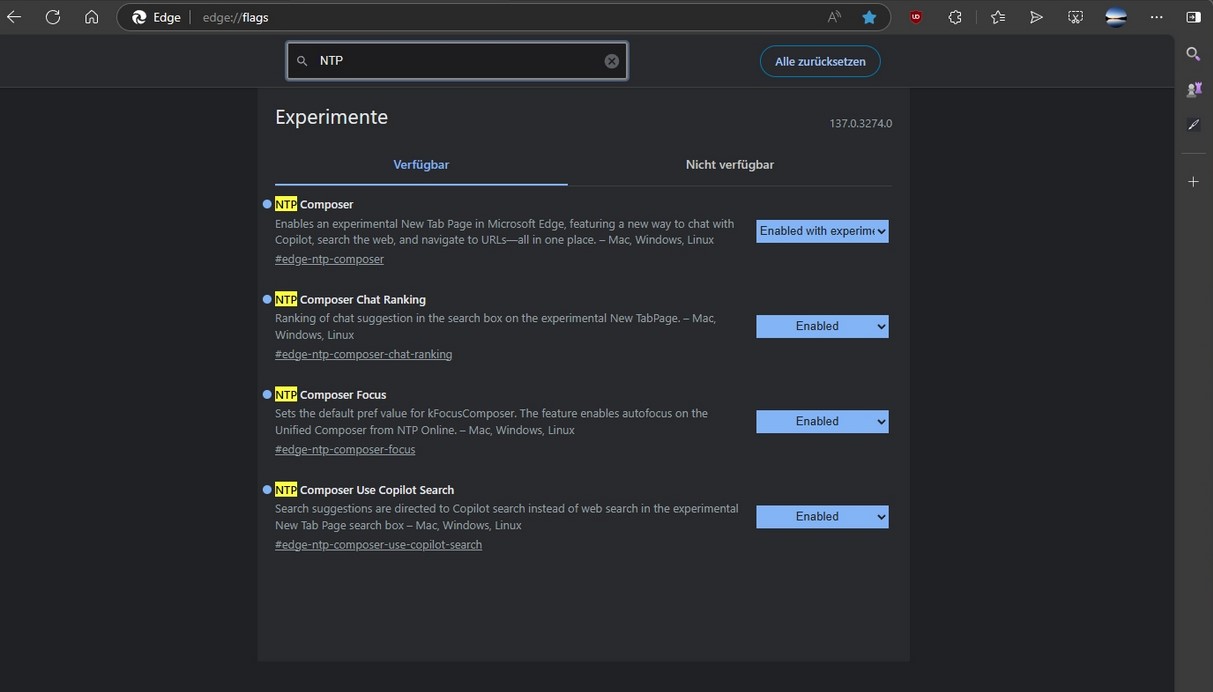Open the NTP Composer Chat Ranking dropdown
The height and width of the screenshot is (692, 1213).
[821, 326]
